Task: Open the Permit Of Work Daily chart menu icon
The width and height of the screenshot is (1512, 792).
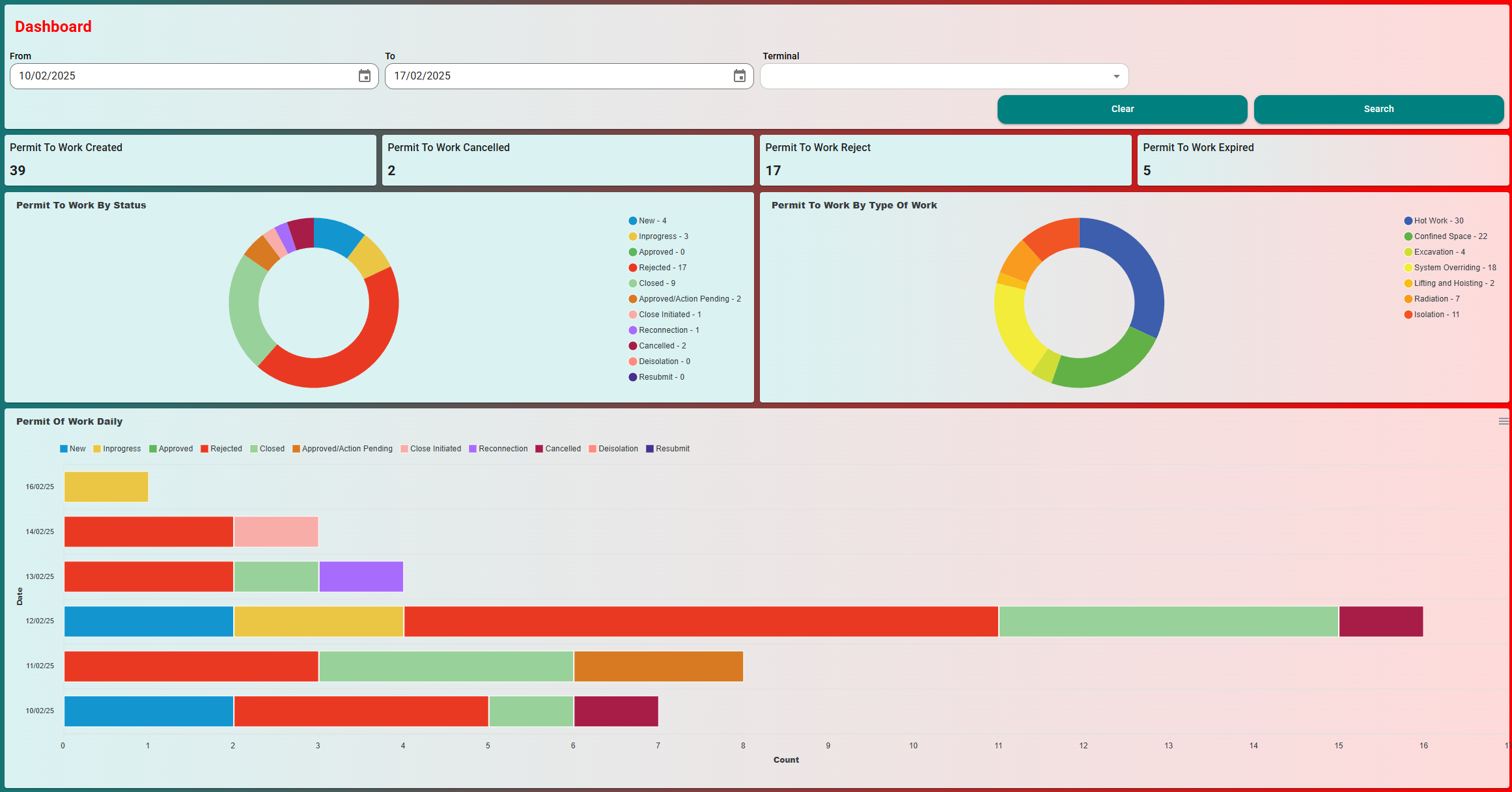Action: (x=1504, y=421)
